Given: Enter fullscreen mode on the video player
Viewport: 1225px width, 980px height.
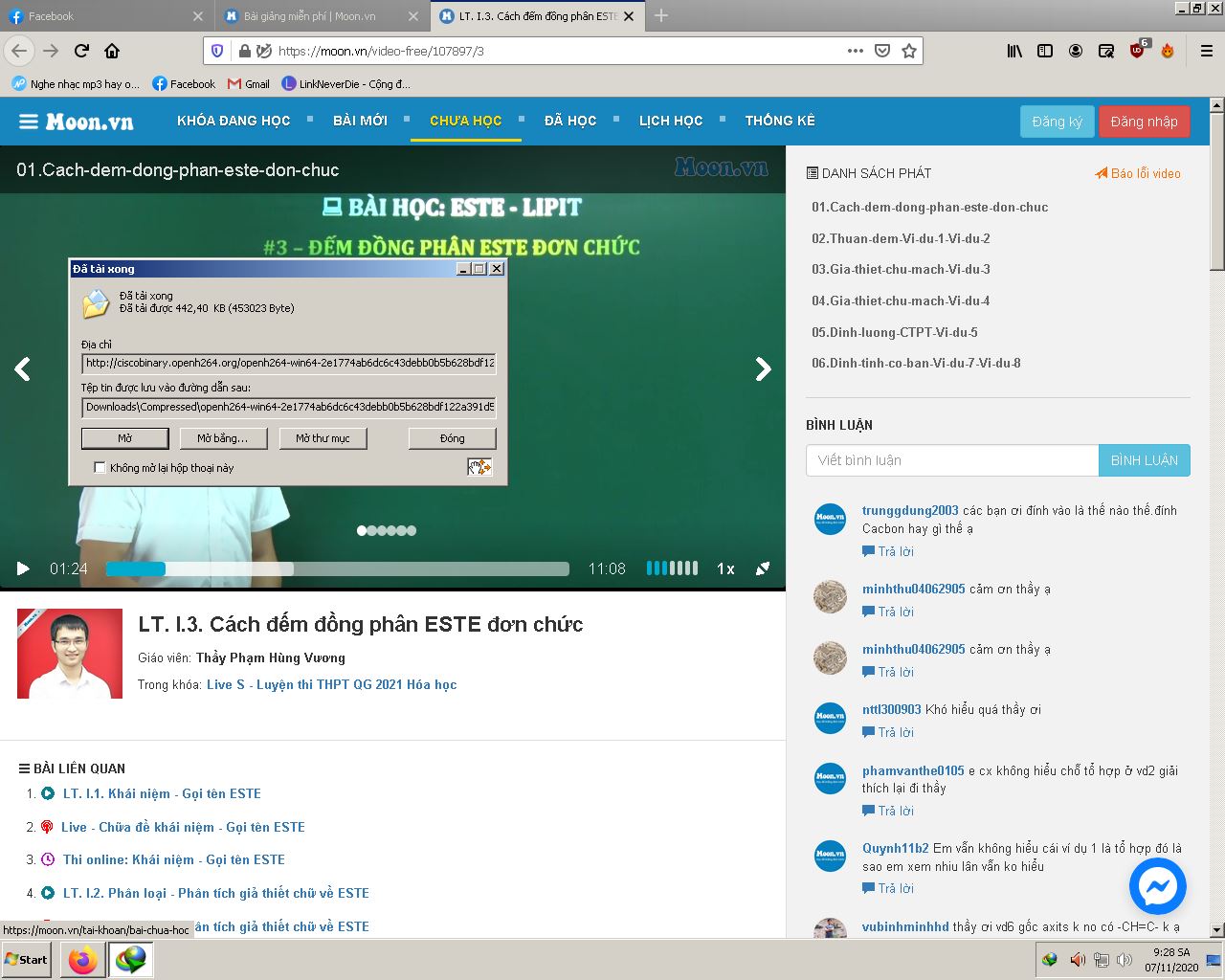Looking at the screenshot, I should [x=763, y=568].
